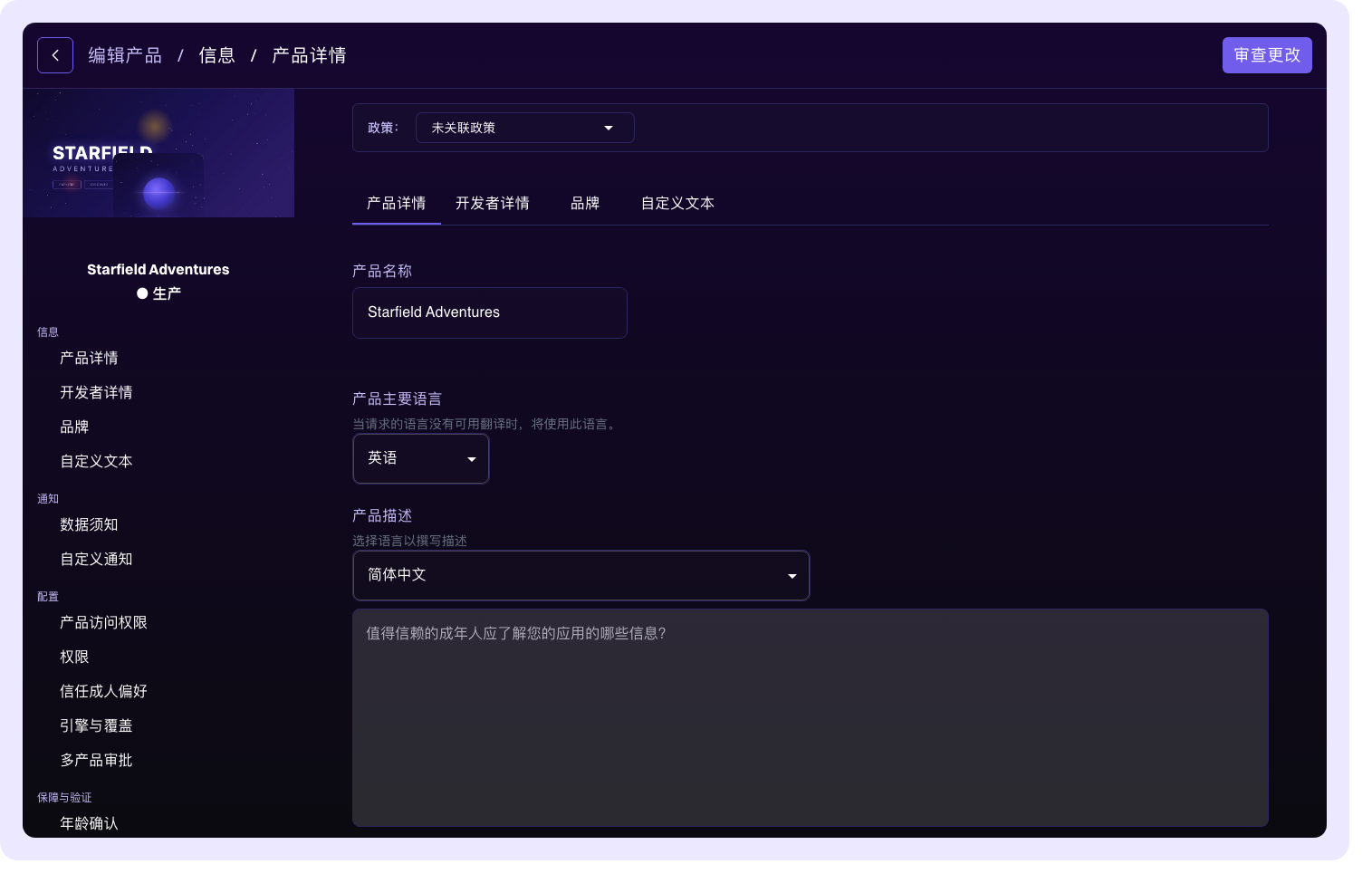Open the 简体中文 description language dropdown
The image size is (1372, 883).
point(580,575)
